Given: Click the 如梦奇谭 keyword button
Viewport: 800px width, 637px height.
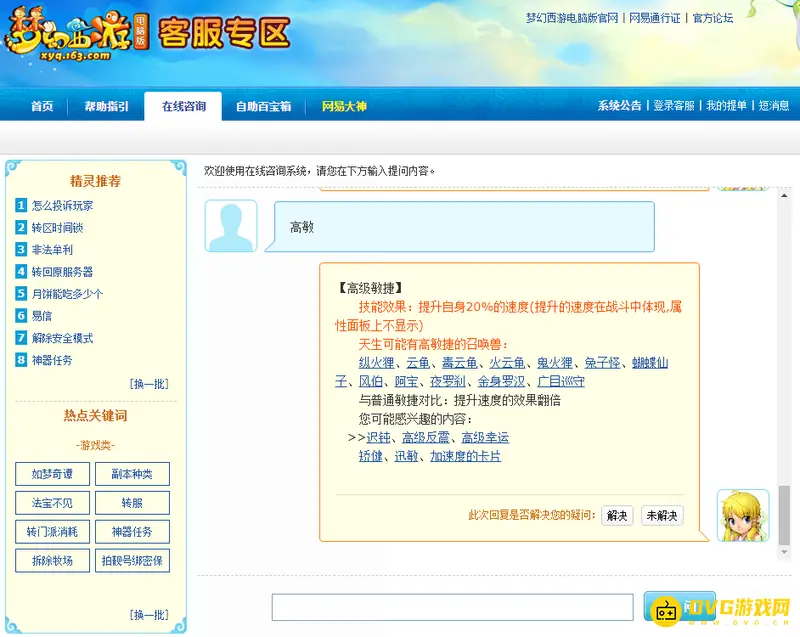Looking at the screenshot, I should [x=53, y=474].
